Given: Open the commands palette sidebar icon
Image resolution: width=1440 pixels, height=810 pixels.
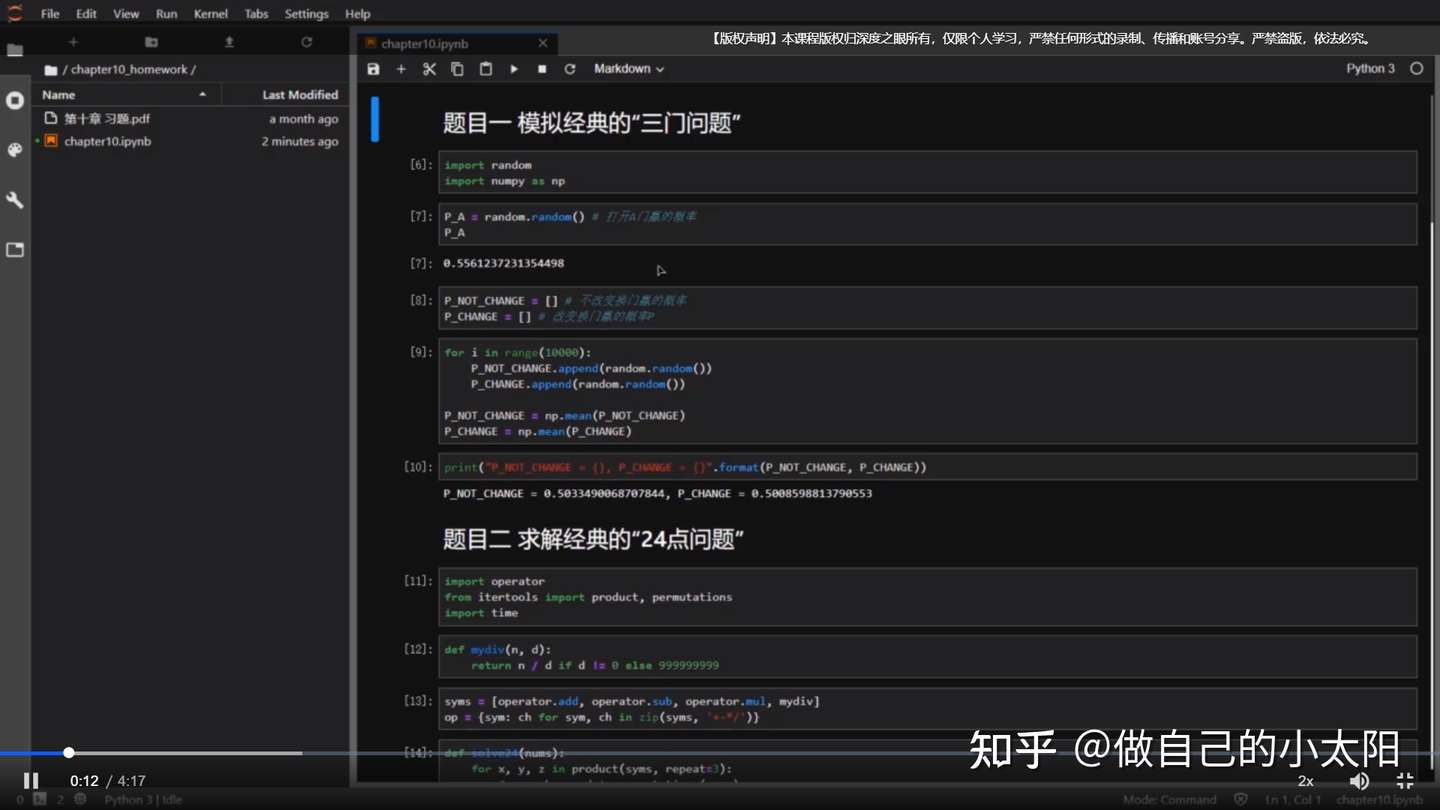Looking at the screenshot, I should pyautogui.click(x=15, y=150).
